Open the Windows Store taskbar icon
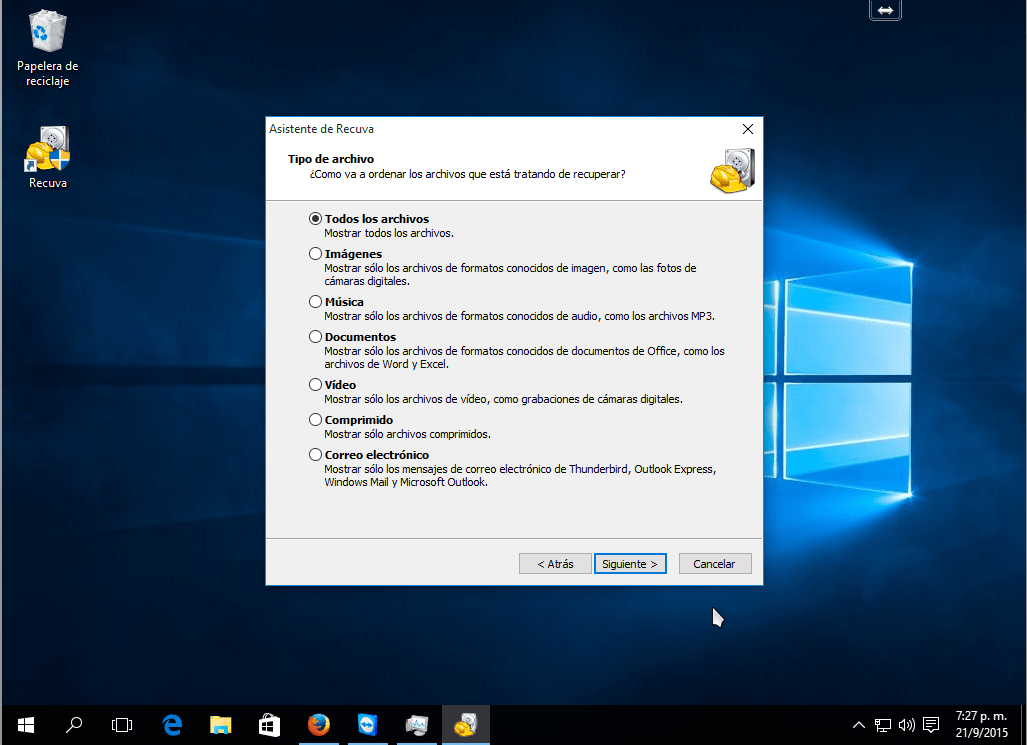Screen dimensions: 1027x745 pyautogui.click(x=269, y=725)
